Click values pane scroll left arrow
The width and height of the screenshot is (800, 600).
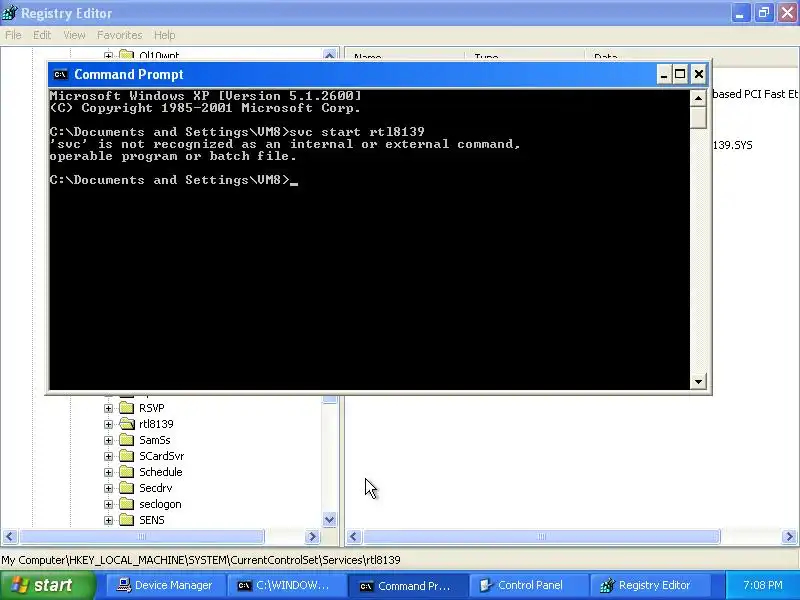(x=354, y=537)
